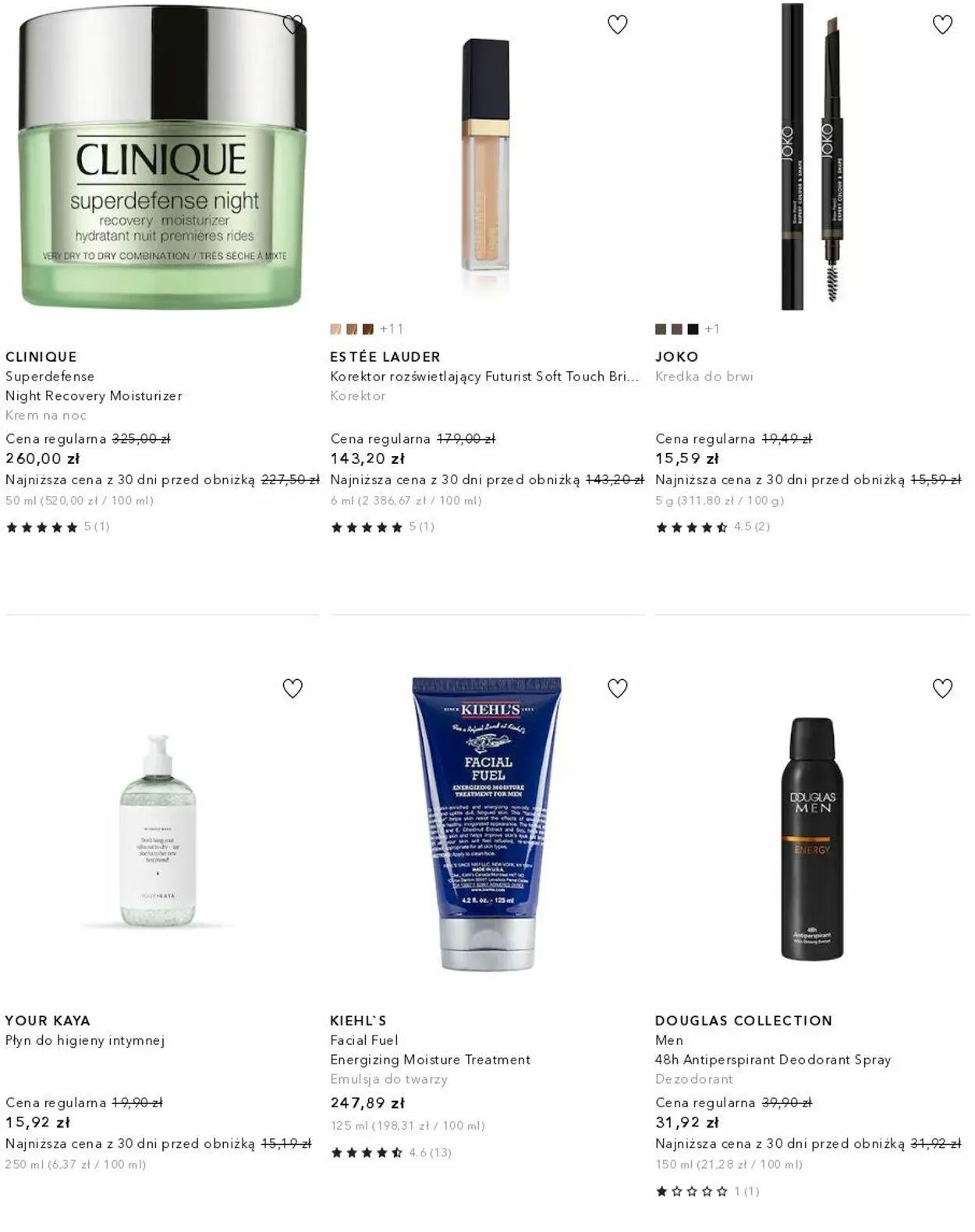This screenshot has width=975, height=1232.
Task: Open the Kiehl's Facial Fuel tube image
Action: coord(487,823)
